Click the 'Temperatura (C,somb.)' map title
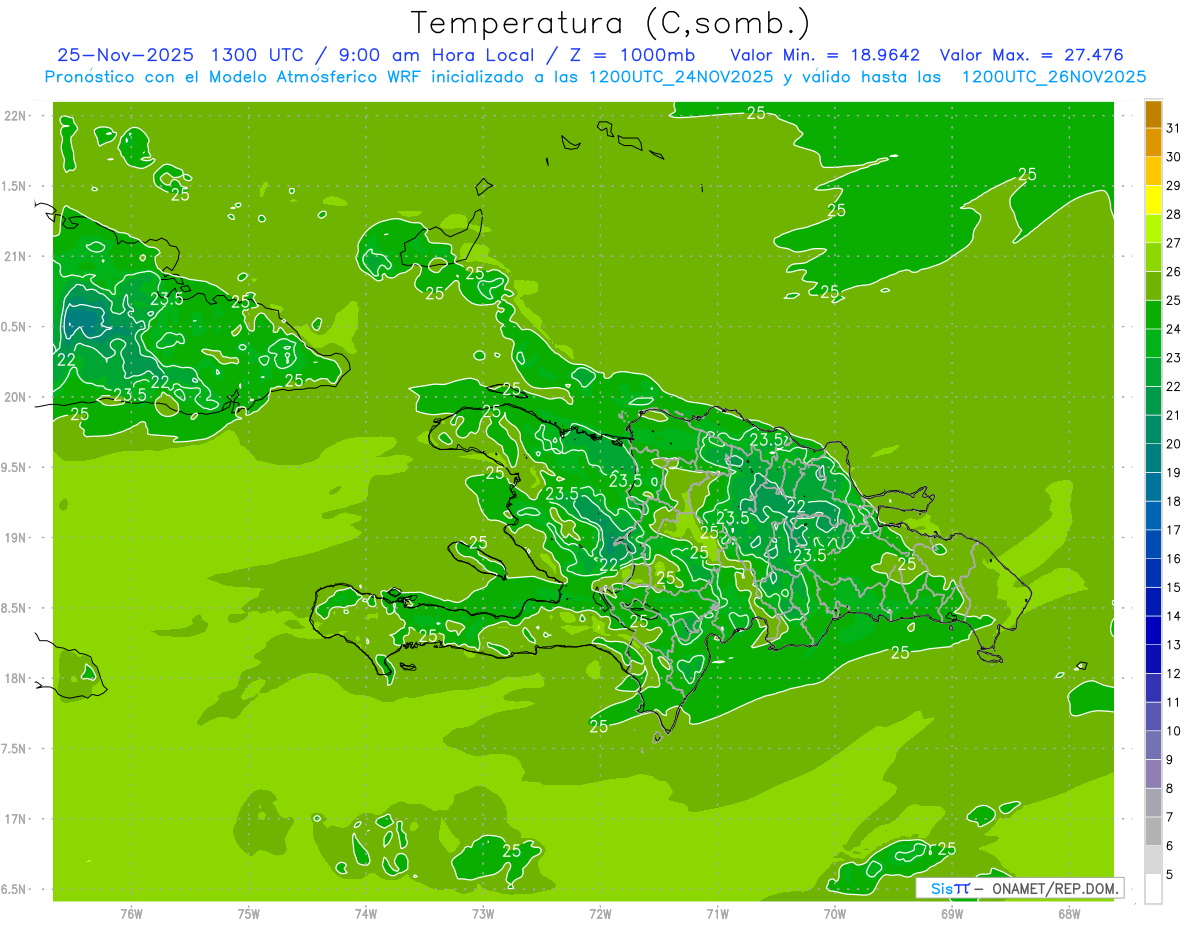This screenshot has width=1200, height=927. (611, 23)
